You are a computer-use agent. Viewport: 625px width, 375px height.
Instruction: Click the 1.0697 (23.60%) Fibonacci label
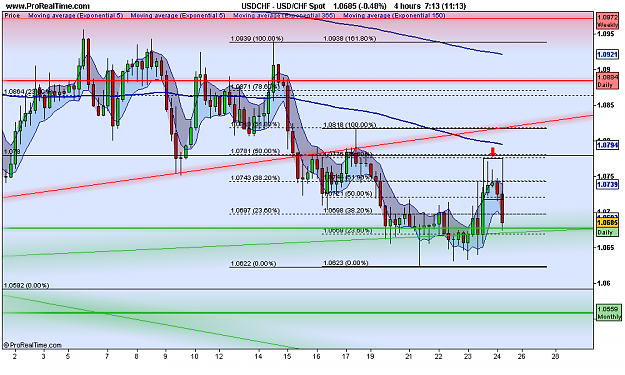tap(255, 210)
